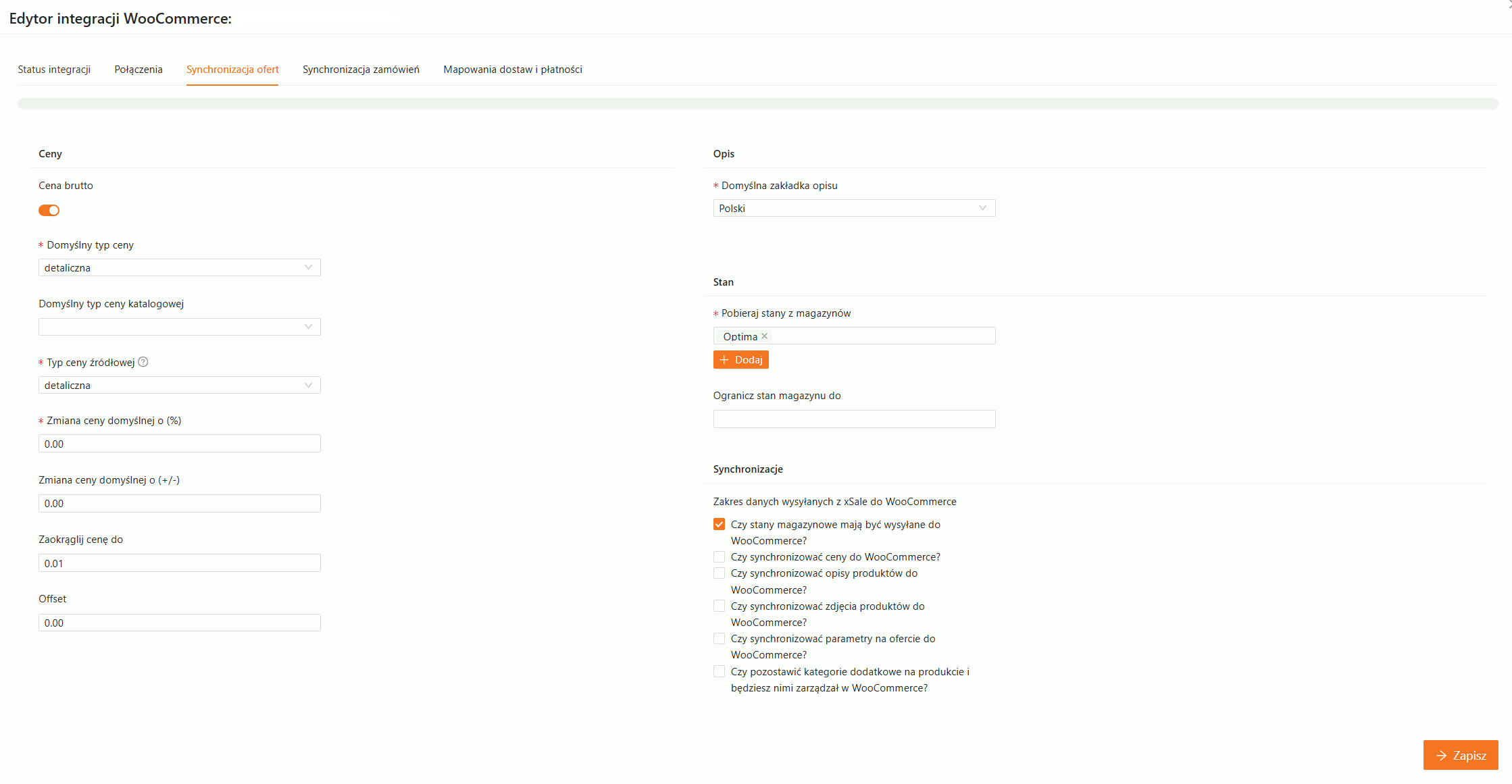Open the Mapowania dostaw i płatności tab
This screenshot has height=784, width=1512.
tap(512, 70)
